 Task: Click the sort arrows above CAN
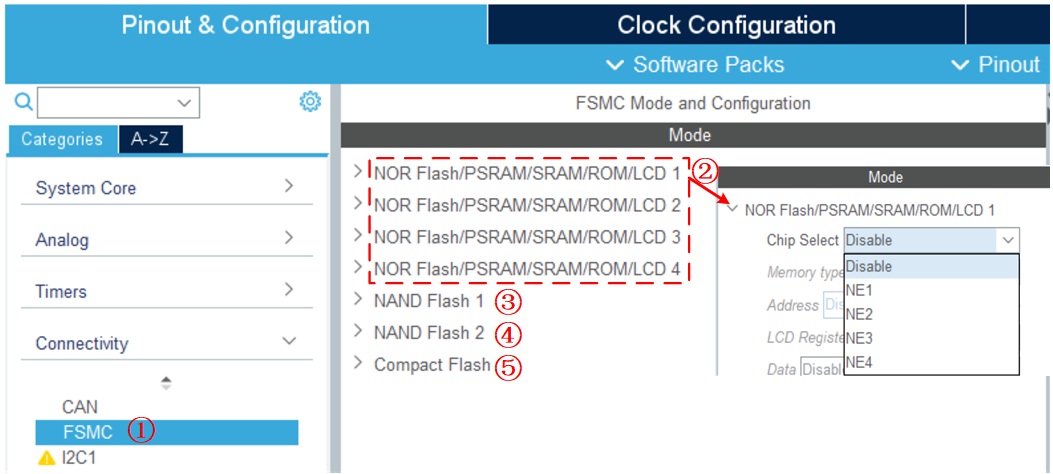166,382
